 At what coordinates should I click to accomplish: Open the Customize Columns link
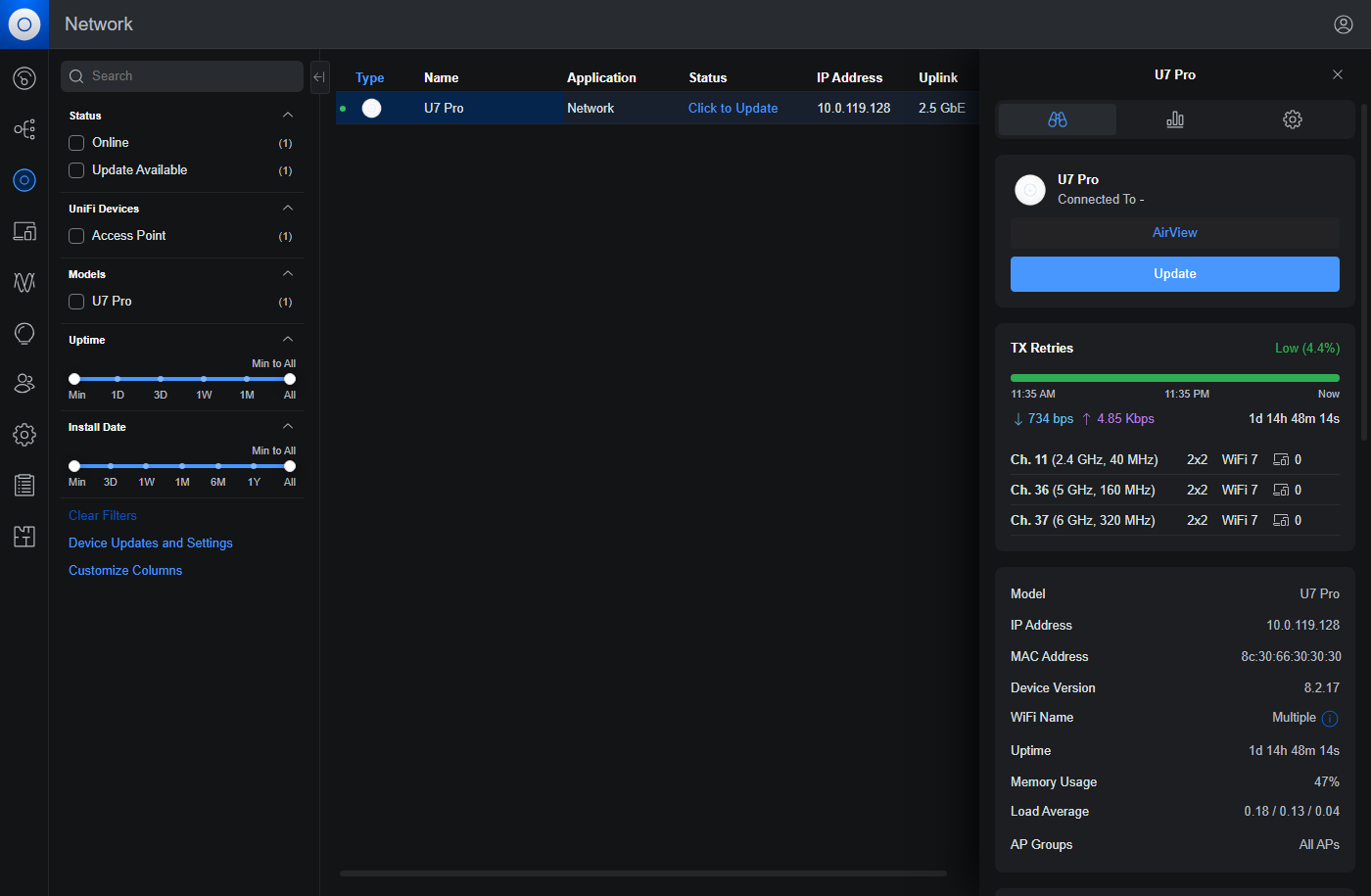click(125, 571)
